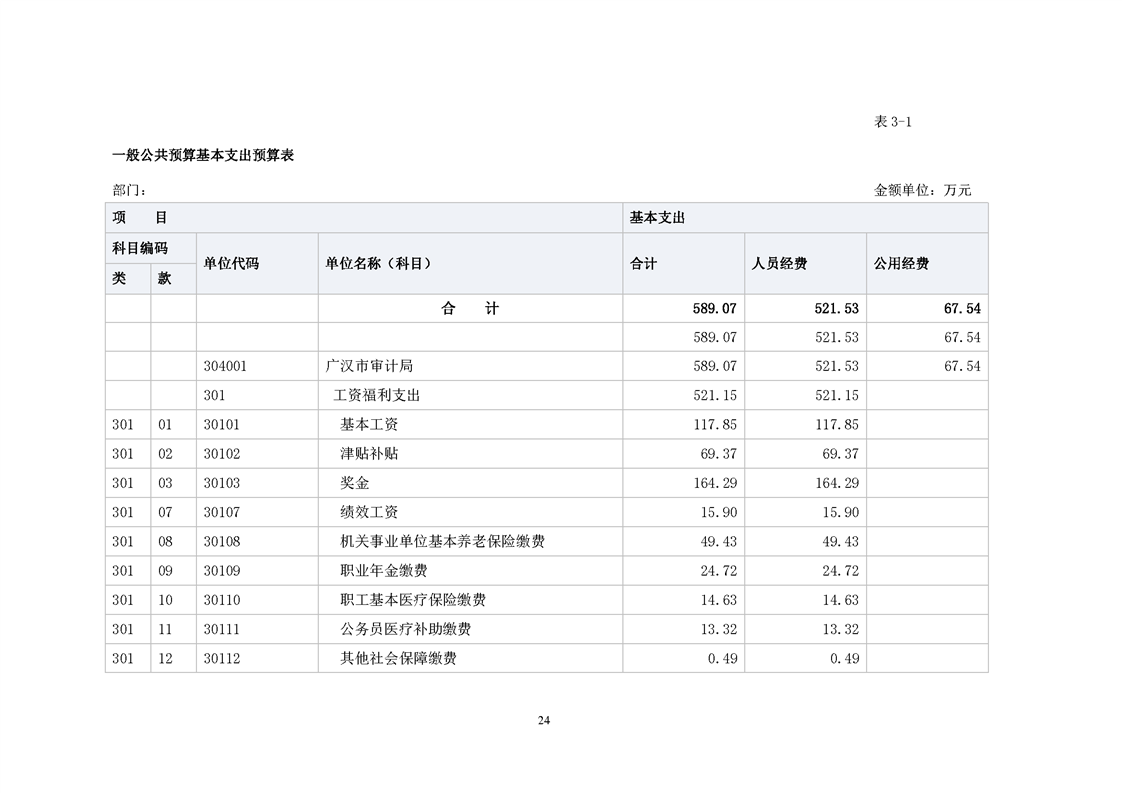Click the title 一般公共预算基本支出预算表
The image size is (1122, 793).
pyautogui.click(x=203, y=155)
